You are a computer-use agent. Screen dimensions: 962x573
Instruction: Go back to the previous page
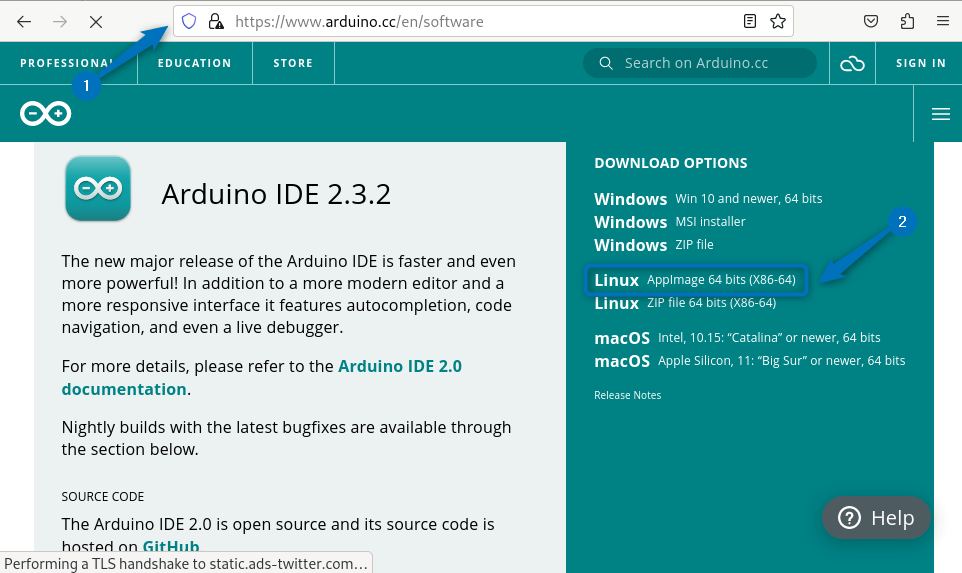point(24,22)
